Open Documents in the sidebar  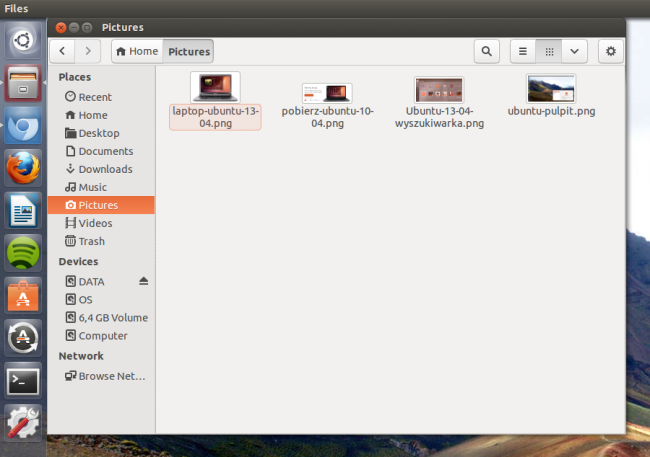pyautogui.click(x=101, y=151)
